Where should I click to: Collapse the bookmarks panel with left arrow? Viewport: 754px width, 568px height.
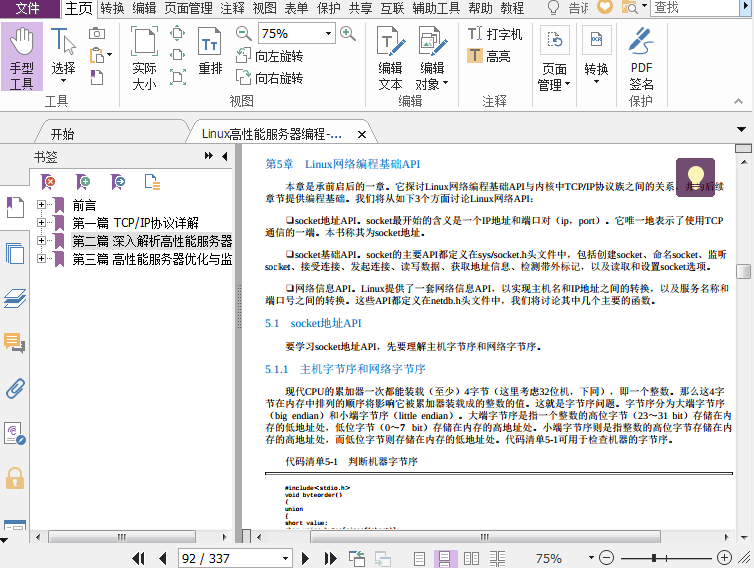(225, 156)
